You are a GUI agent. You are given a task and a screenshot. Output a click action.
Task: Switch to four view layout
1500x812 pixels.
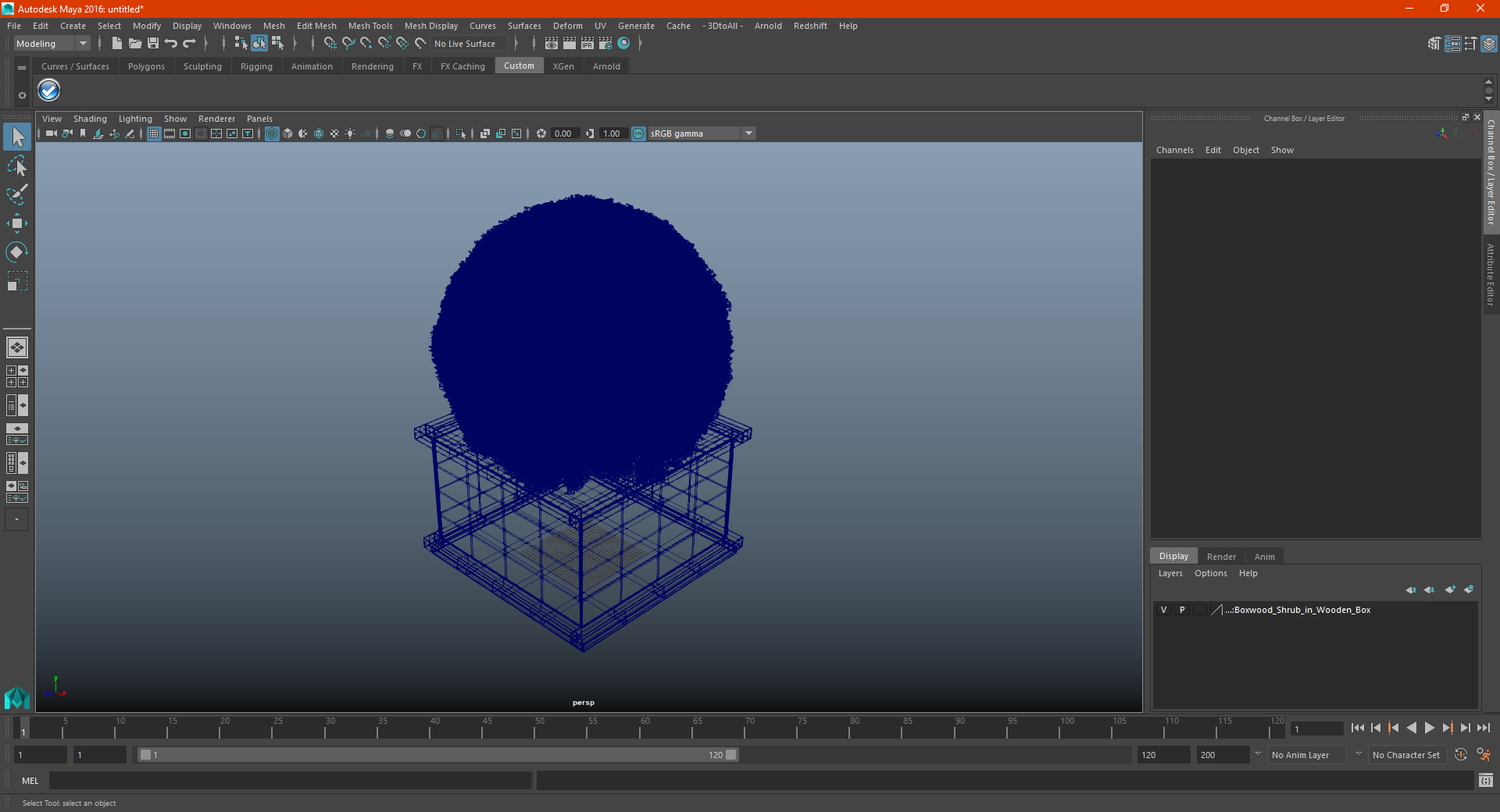click(x=17, y=376)
